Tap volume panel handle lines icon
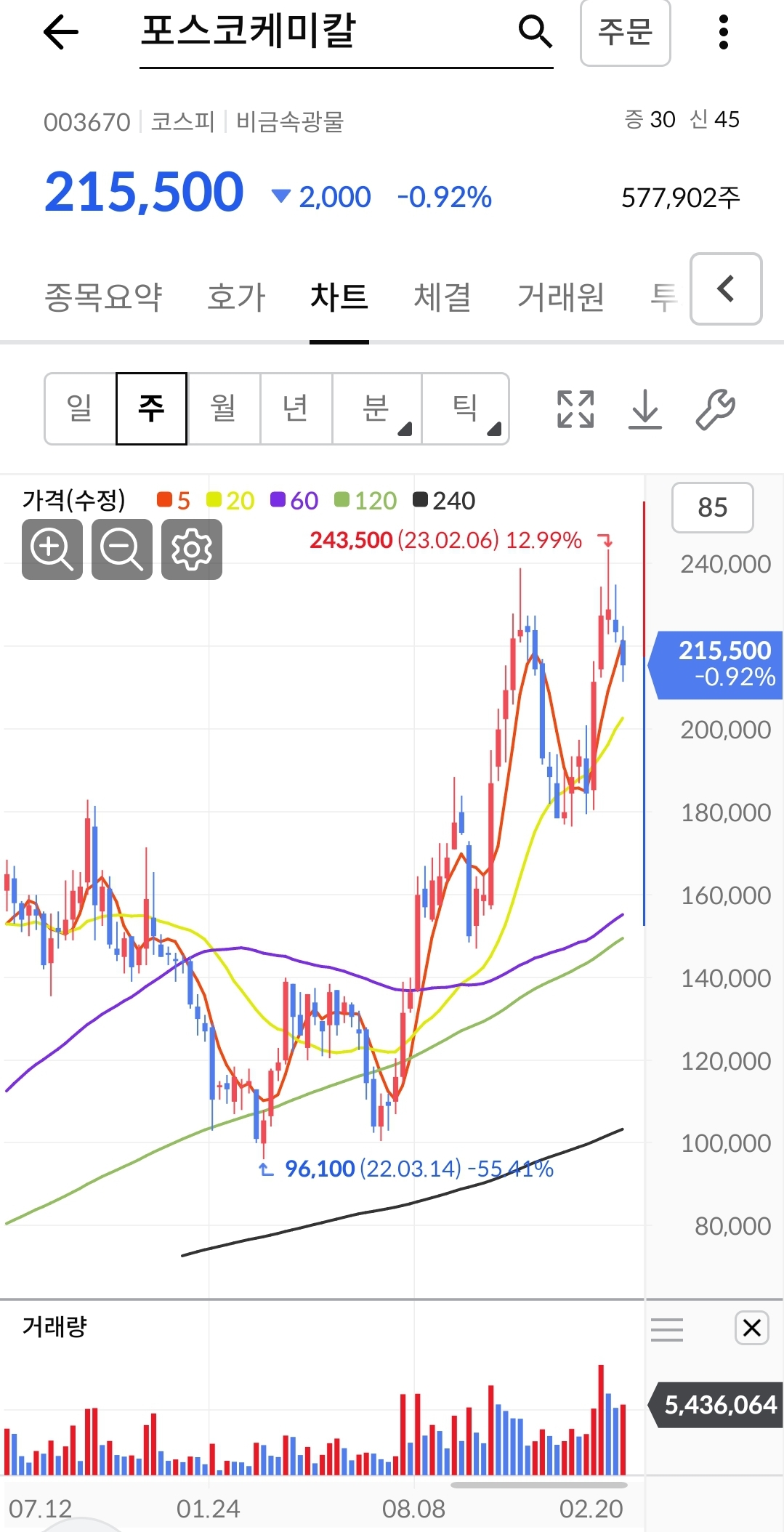The height and width of the screenshot is (1532, 784). tap(667, 1329)
